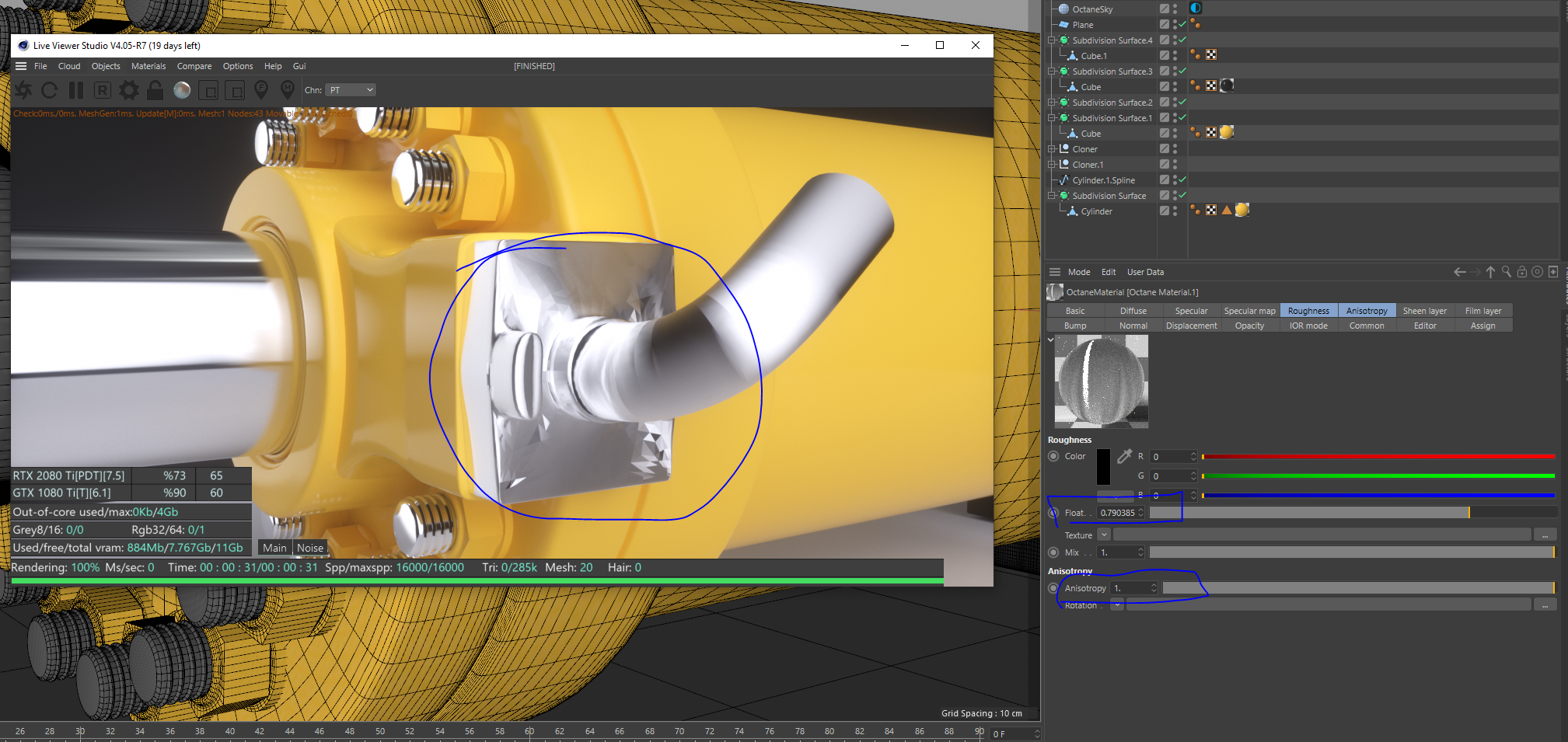
Task: Collapse the Subdivision Surface.4 tree node
Action: click(1051, 40)
